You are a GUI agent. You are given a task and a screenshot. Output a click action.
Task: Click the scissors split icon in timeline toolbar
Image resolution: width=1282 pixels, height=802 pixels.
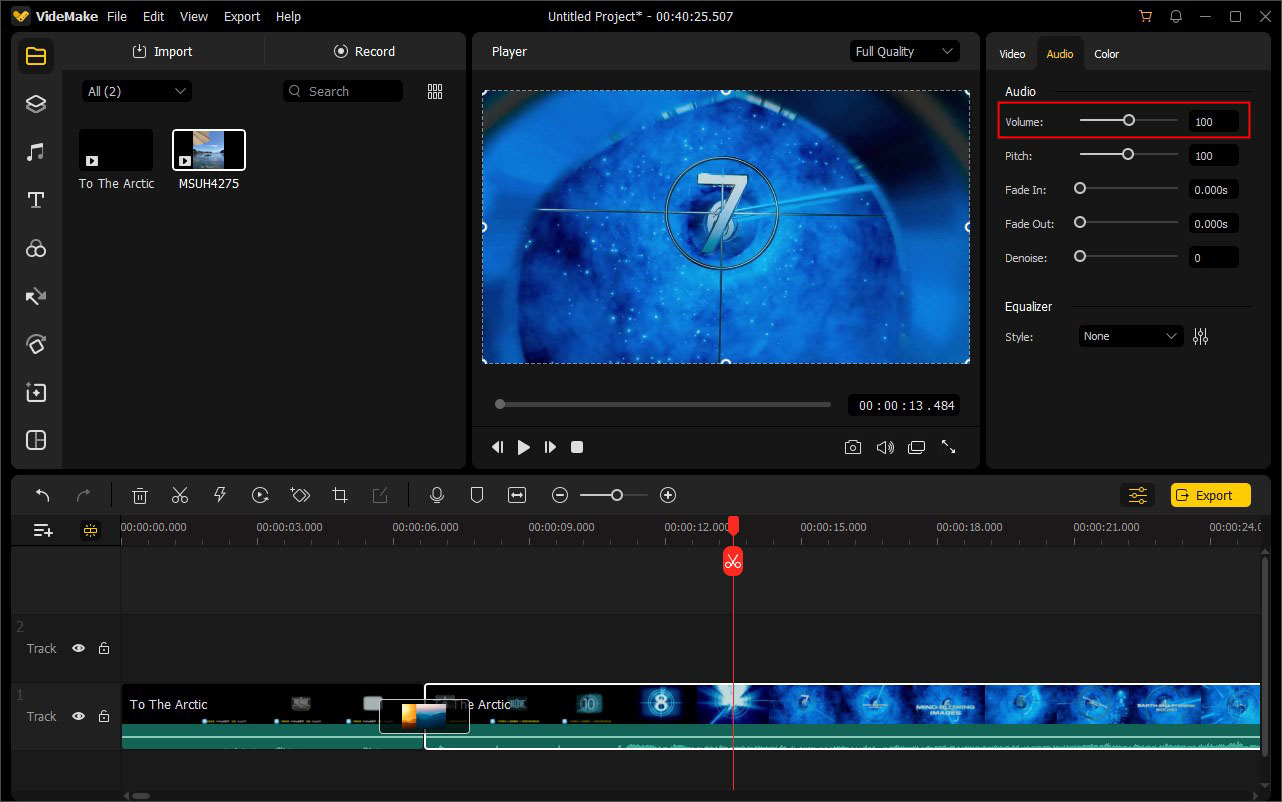pos(180,495)
